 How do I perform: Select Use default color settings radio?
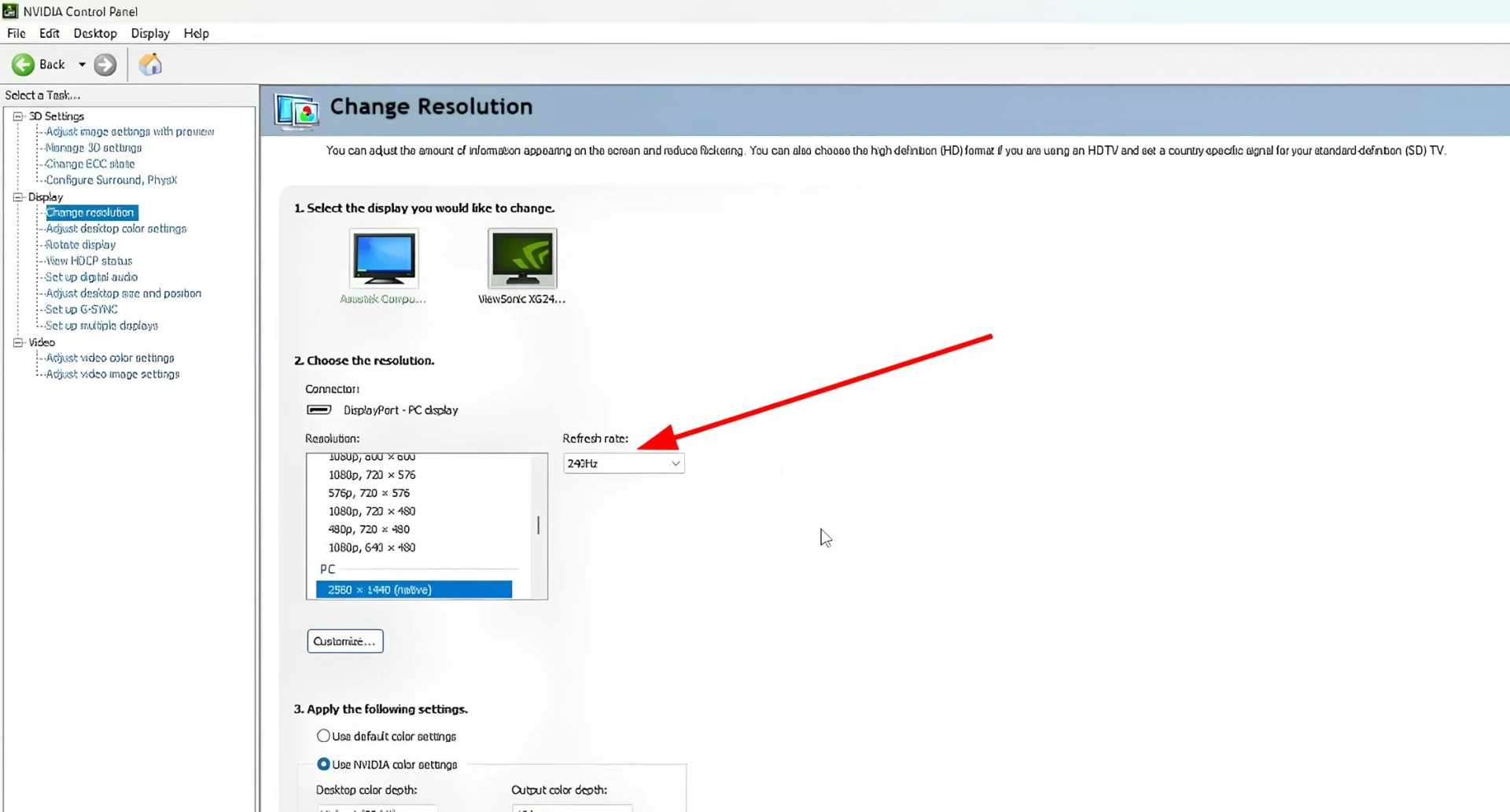[x=323, y=736]
